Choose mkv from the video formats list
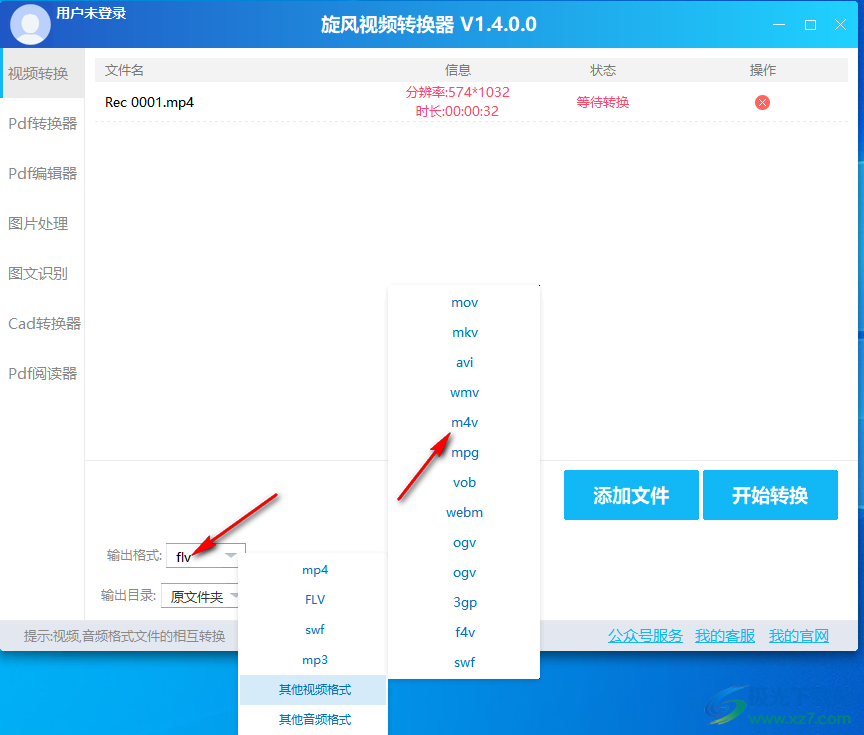 (463, 332)
